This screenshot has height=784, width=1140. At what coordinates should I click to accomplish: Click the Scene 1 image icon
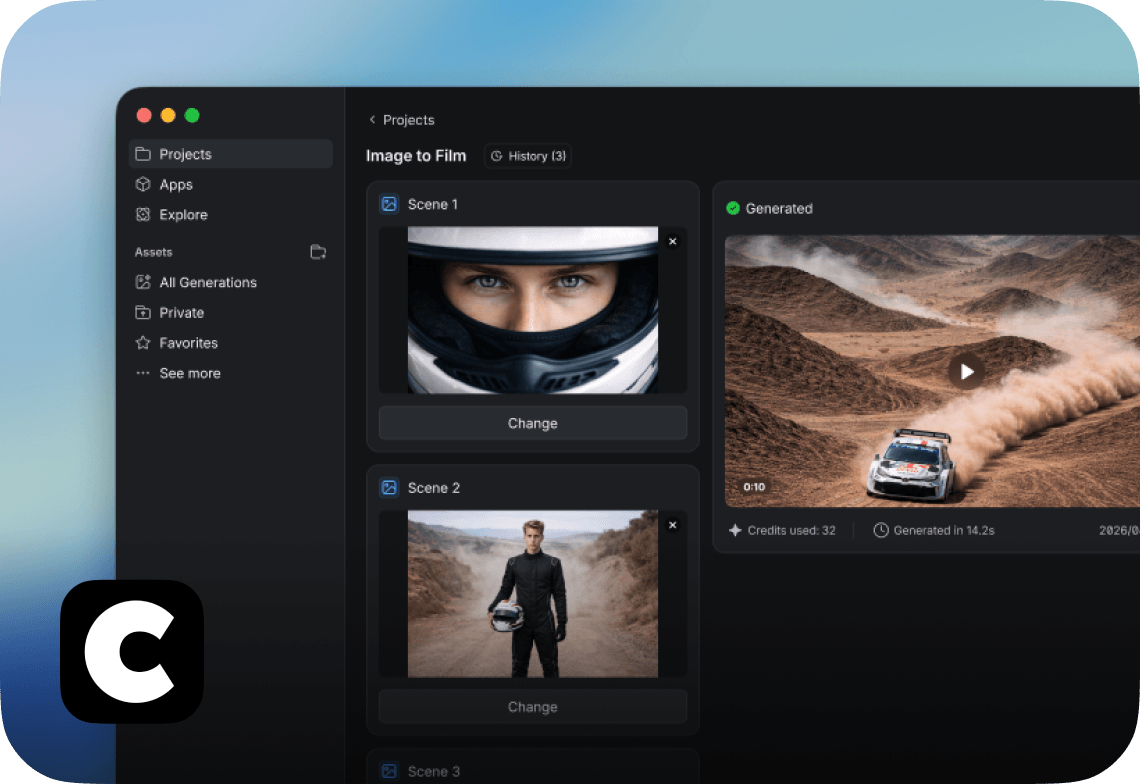coord(390,204)
